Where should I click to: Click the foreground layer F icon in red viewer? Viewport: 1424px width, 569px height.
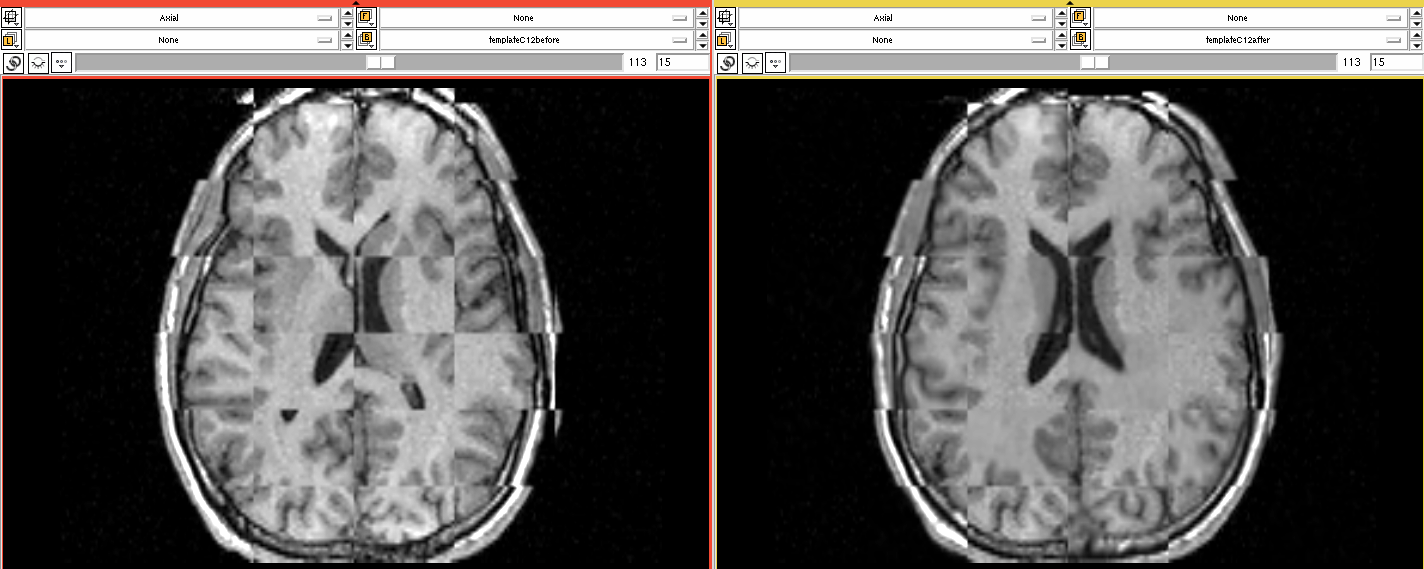[x=366, y=17]
